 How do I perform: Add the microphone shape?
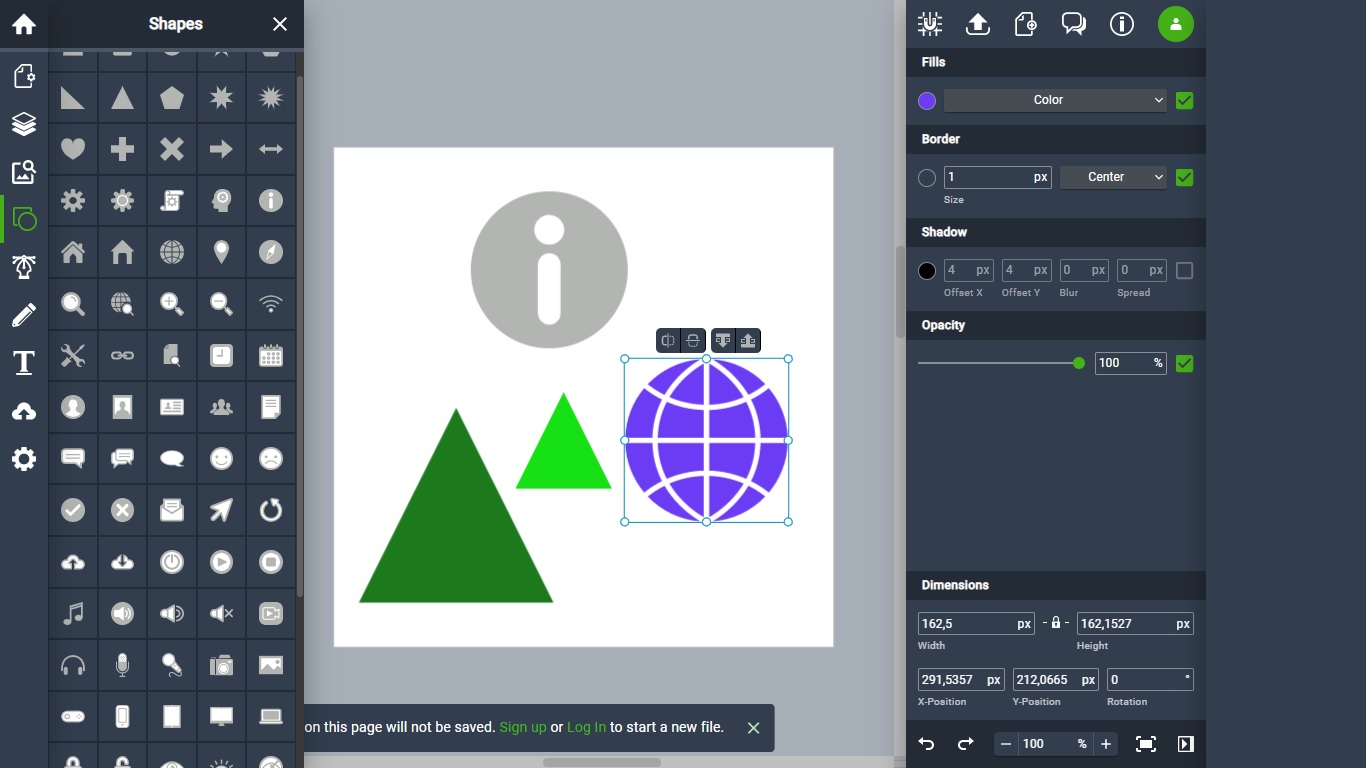(122, 664)
